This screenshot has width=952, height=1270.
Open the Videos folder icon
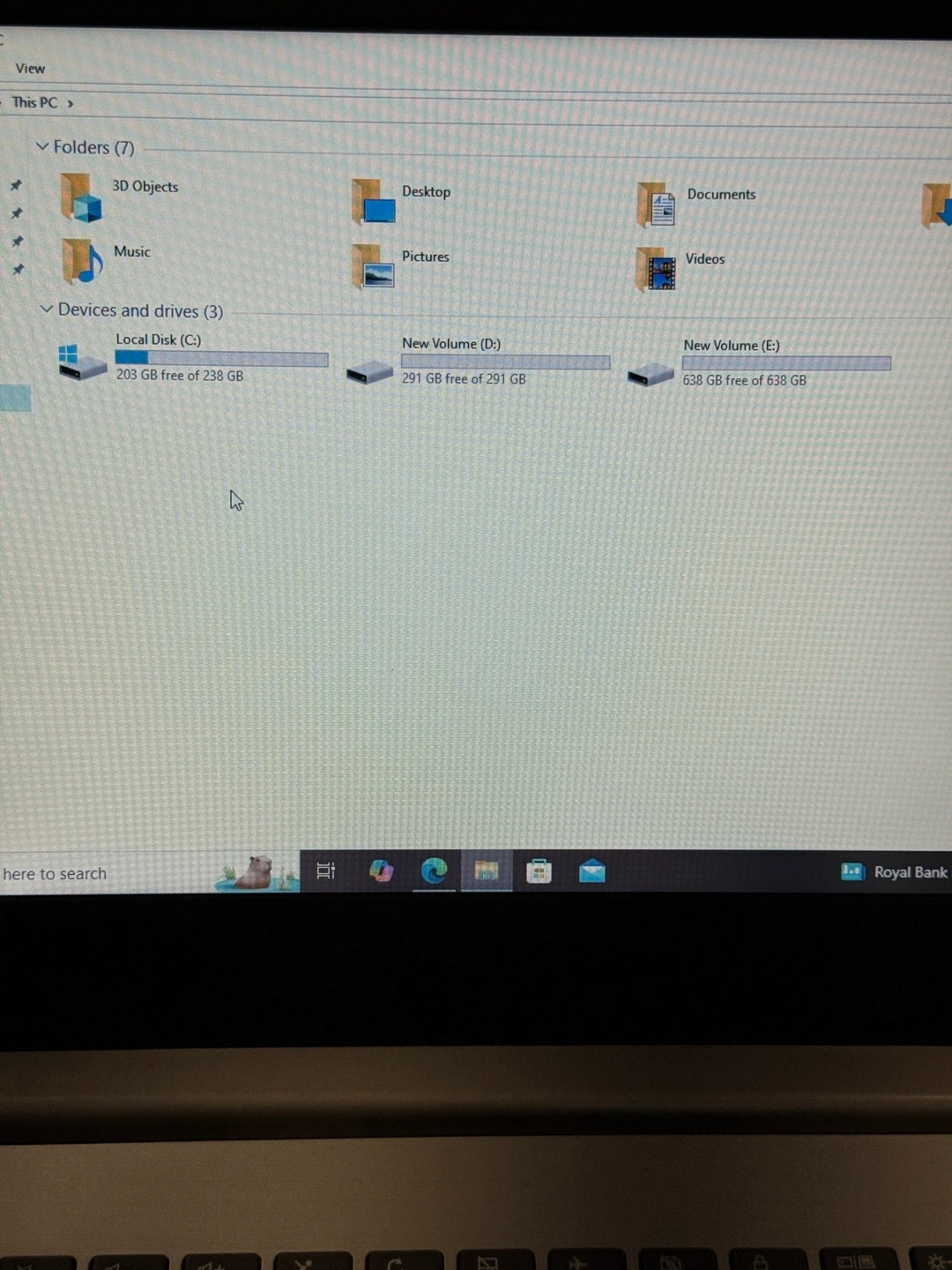click(656, 270)
